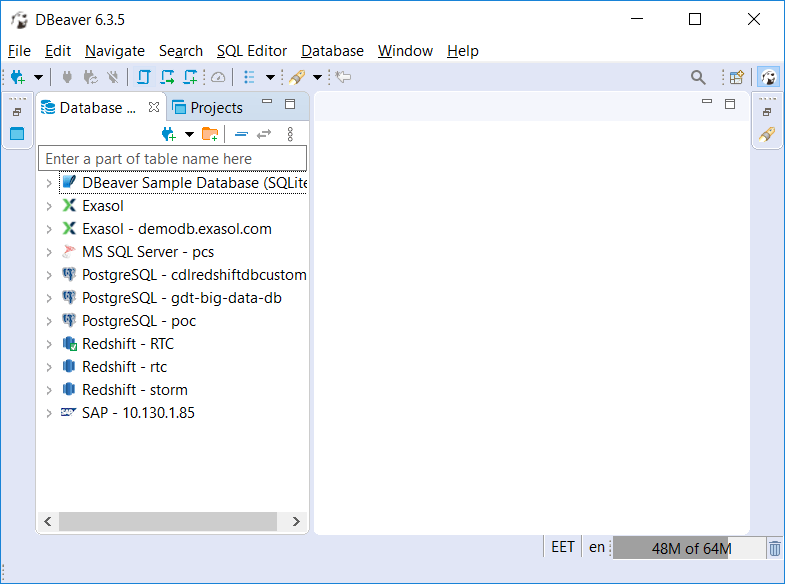Viewport: 785px width, 584px height.
Task: Select the DBeaver perspective beaver icon
Action: pyautogui.click(x=768, y=77)
